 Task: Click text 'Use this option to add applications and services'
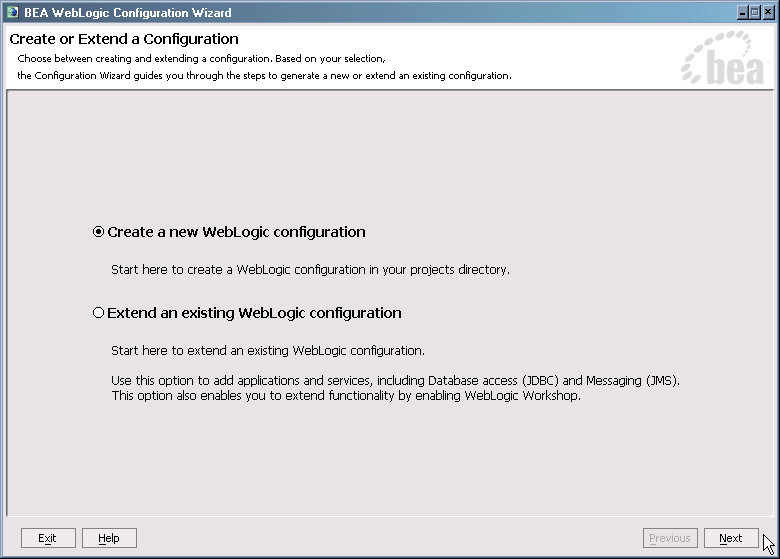coord(241,380)
